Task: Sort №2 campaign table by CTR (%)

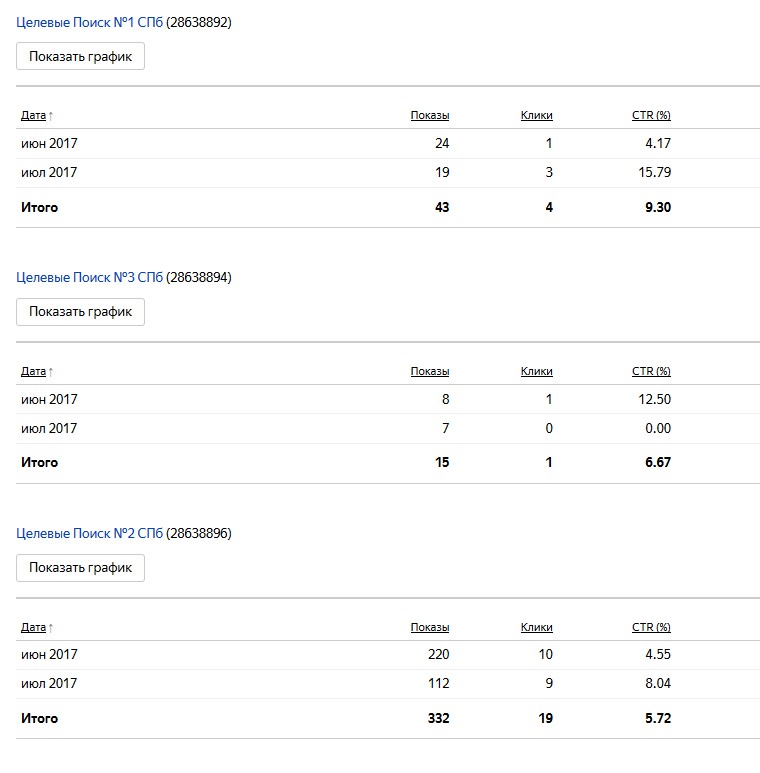Action: click(x=651, y=627)
